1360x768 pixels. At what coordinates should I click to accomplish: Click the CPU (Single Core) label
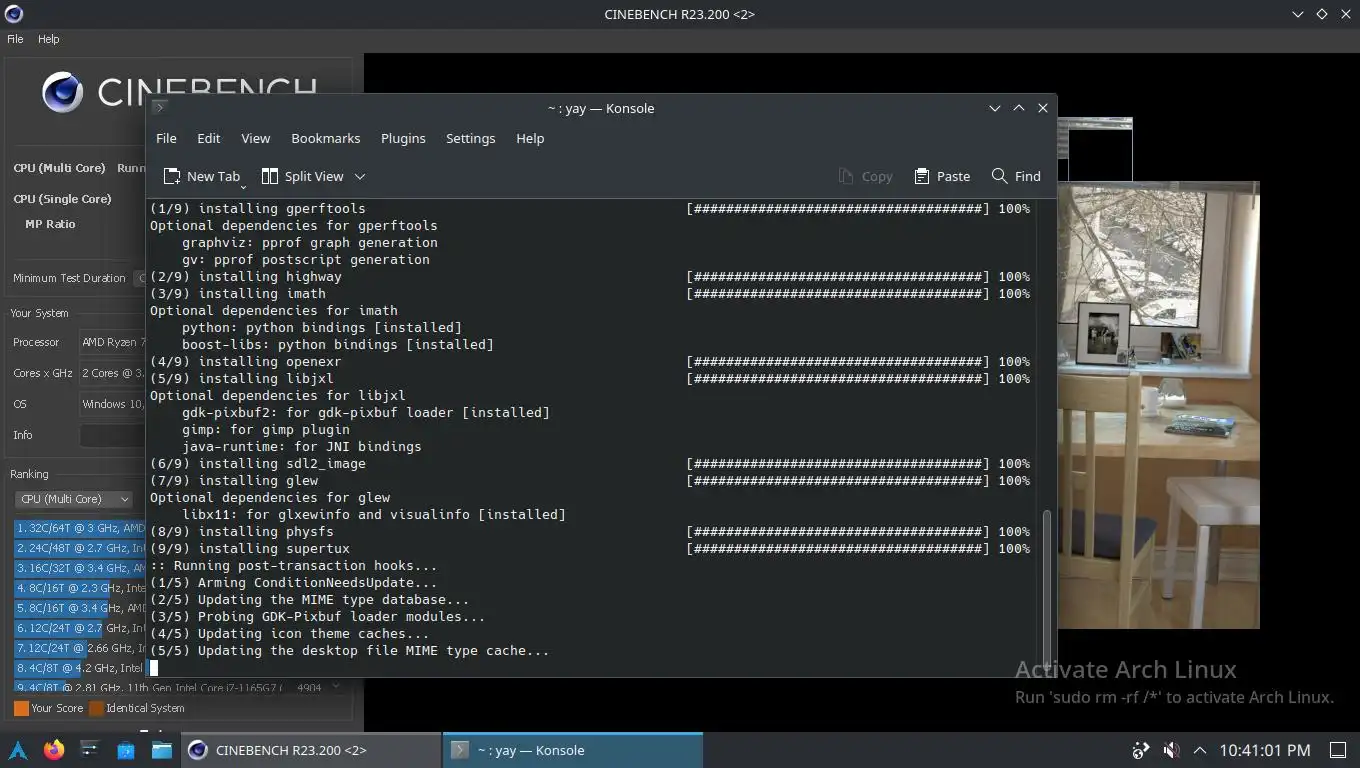point(62,199)
